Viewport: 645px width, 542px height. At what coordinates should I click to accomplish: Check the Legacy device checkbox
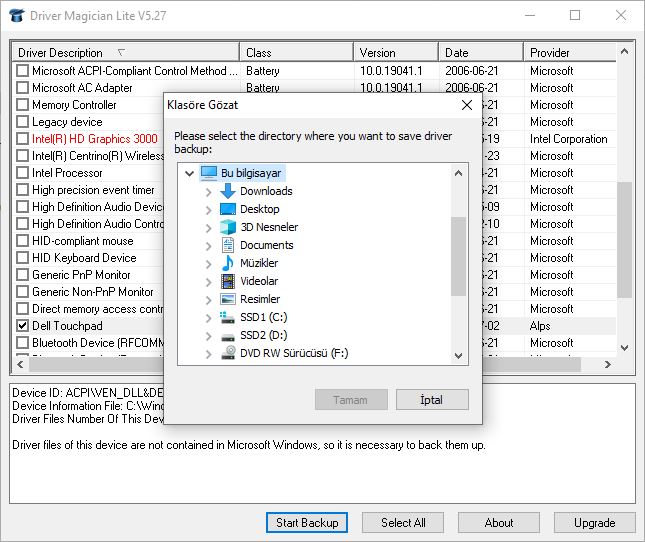click(22, 122)
